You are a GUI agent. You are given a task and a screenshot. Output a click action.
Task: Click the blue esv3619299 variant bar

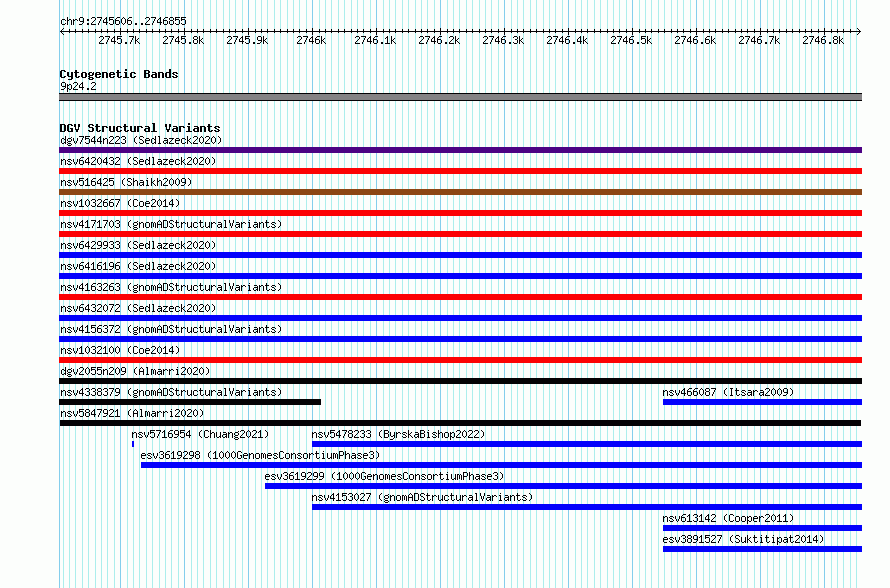(x=563, y=486)
